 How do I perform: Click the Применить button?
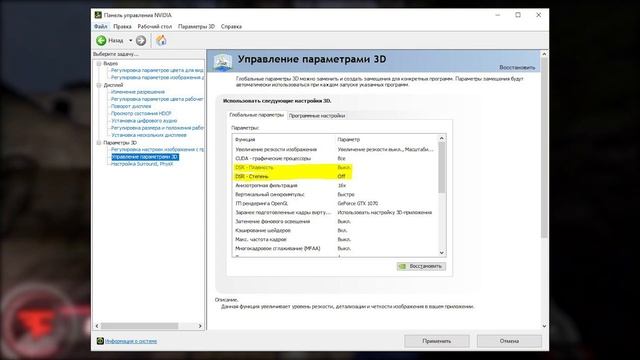tap(437, 341)
